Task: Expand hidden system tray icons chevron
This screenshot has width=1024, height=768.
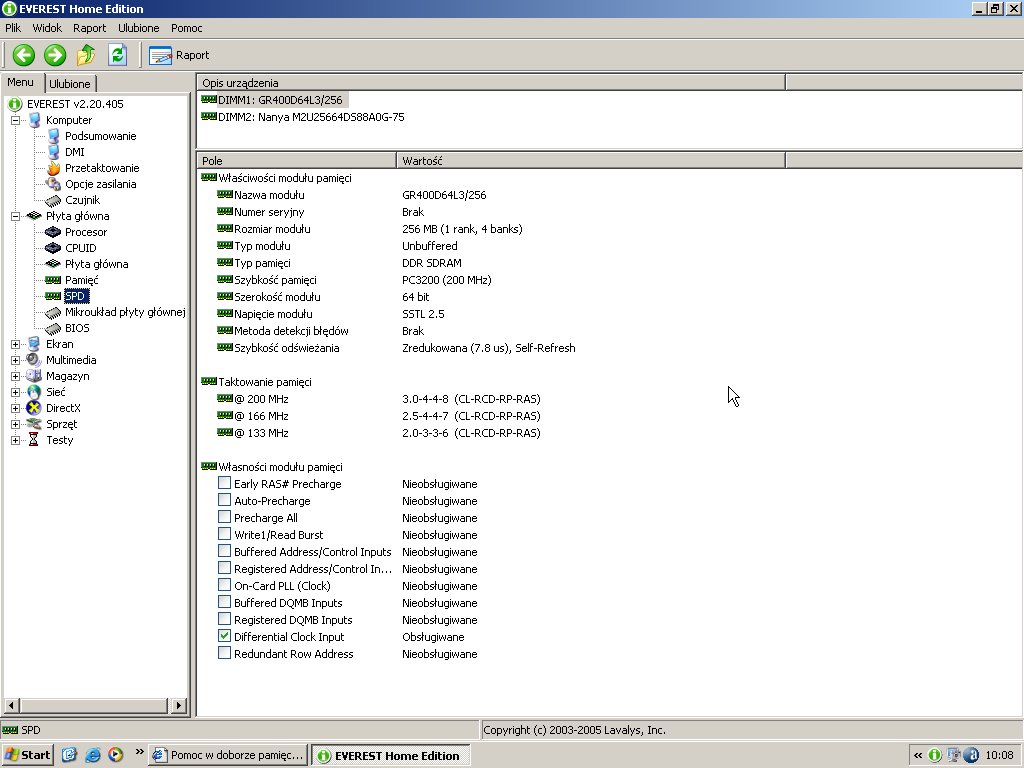Action: click(x=918, y=756)
